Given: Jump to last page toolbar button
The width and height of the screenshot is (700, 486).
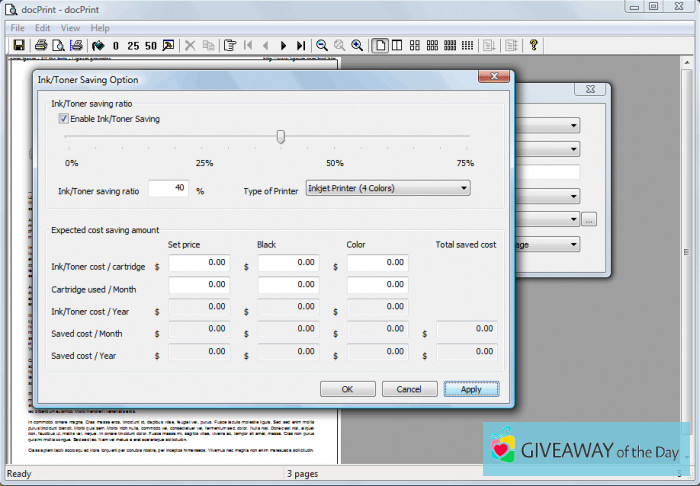Looking at the screenshot, I should point(301,45).
